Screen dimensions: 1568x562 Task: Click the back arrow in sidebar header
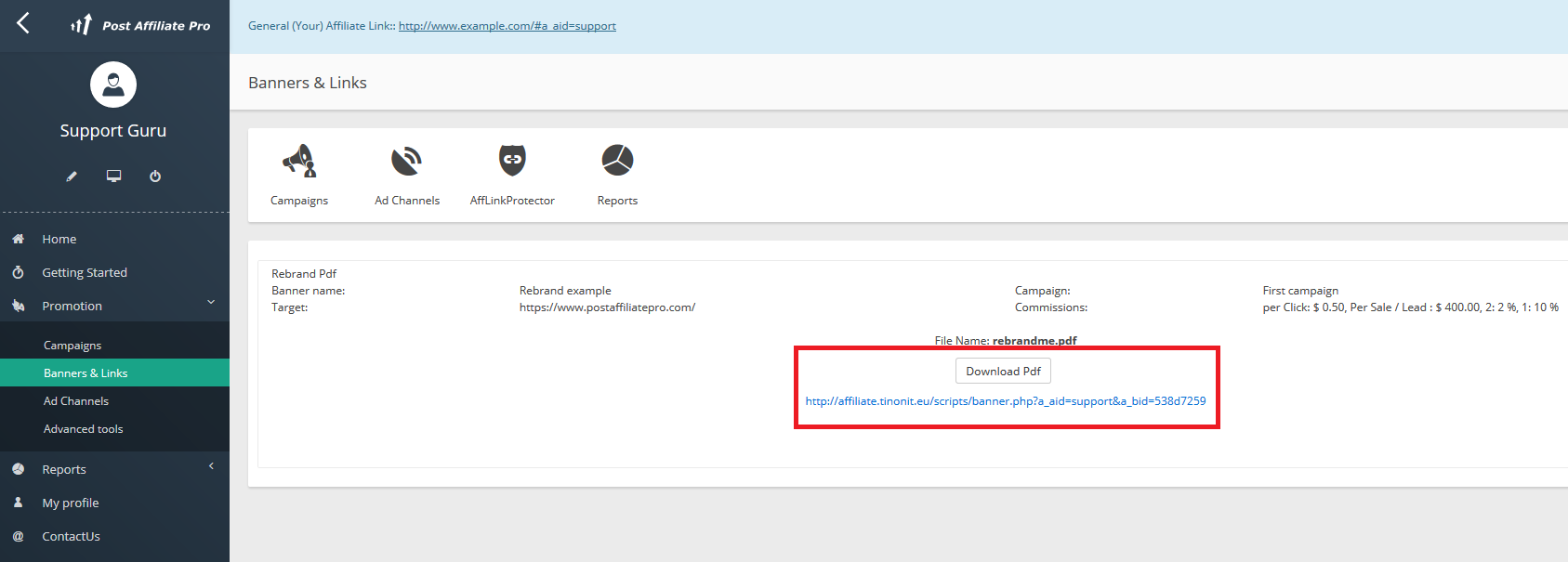(x=23, y=23)
